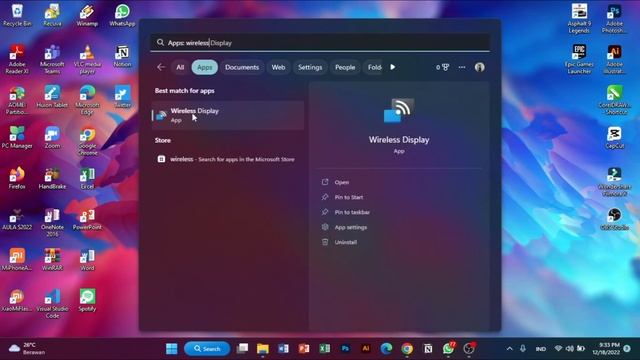Switch to Web filter tab

(278, 67)
